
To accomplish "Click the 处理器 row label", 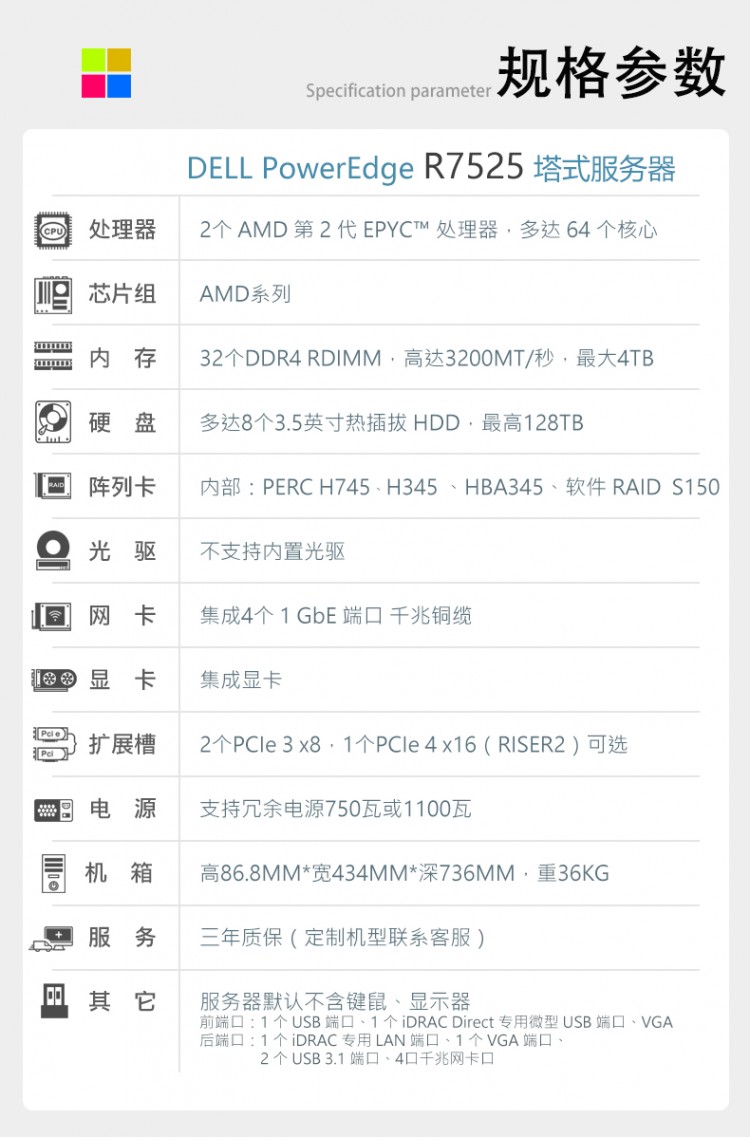I will coord(122,229).
